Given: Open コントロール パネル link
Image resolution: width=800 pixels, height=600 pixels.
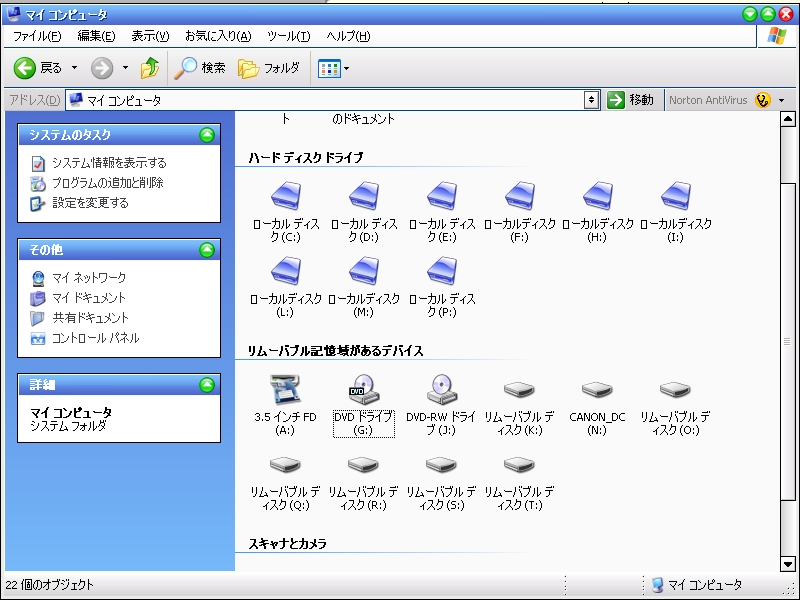Looking at the screenshot, I should [x=95, y=338].
